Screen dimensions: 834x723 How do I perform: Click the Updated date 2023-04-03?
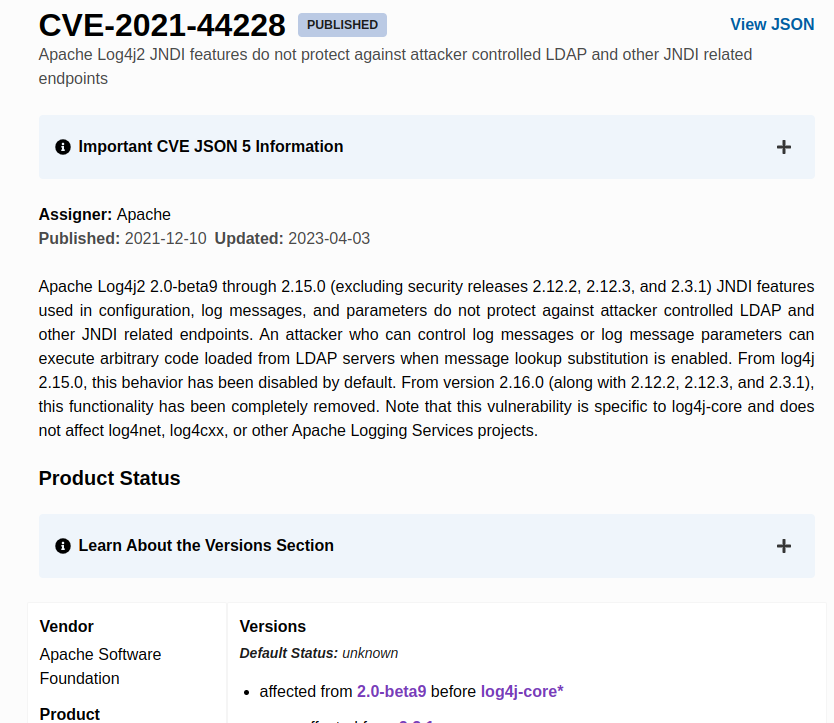coord(331,238)
